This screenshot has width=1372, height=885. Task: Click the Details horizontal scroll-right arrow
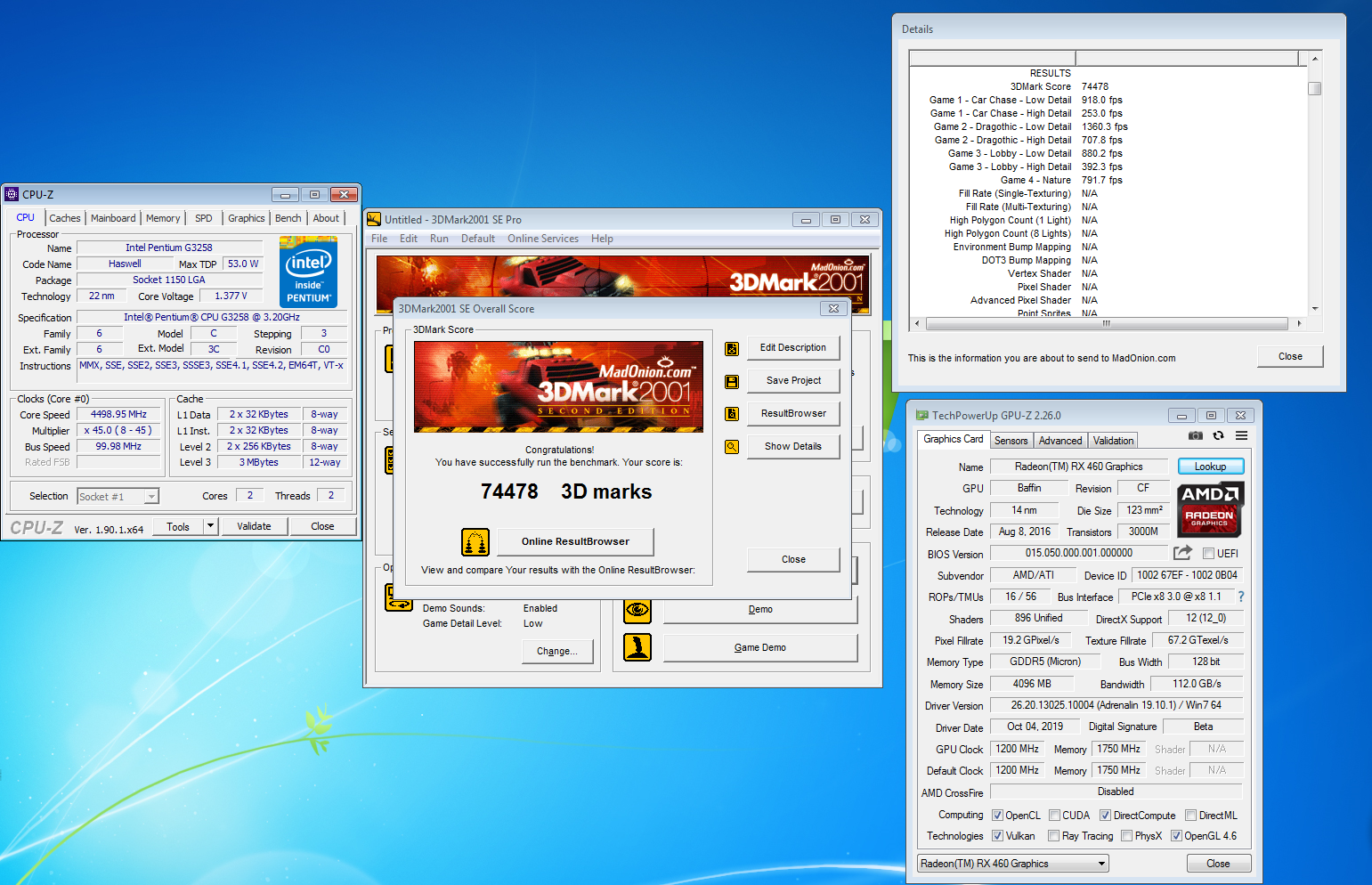point(1299,323)
